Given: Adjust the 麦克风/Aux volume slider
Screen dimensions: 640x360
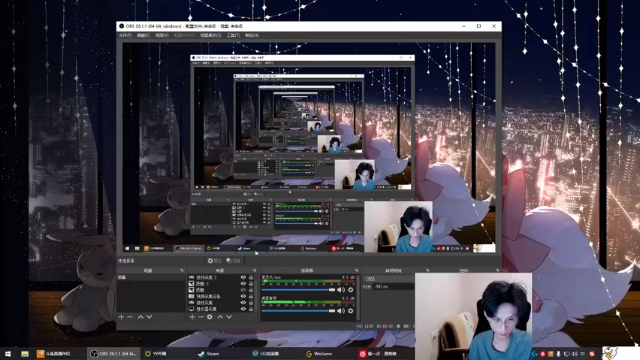Looking at the screenshot, I should click(298, 290).
